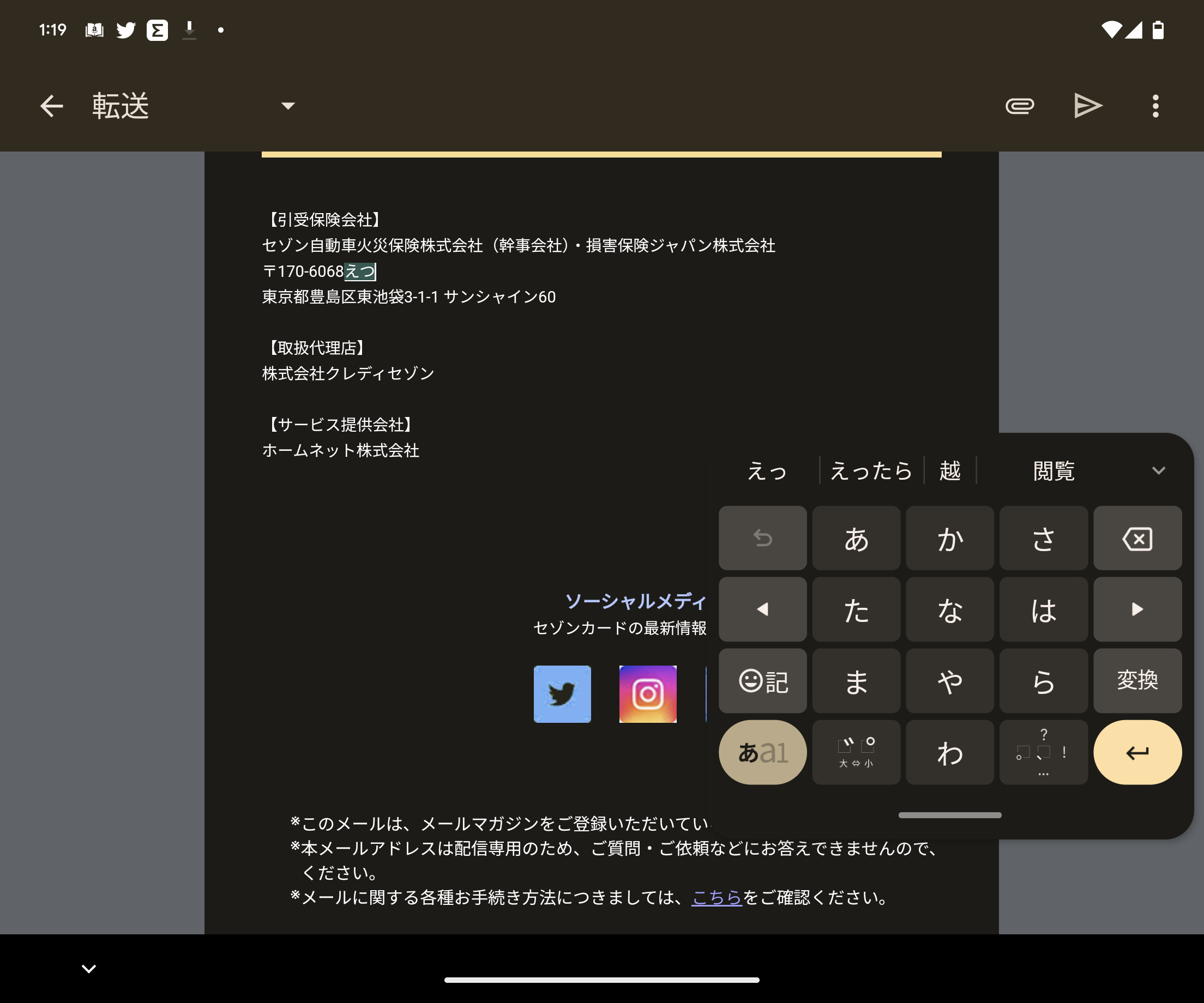Tap the 変換 convert key

coord(1137,681)
